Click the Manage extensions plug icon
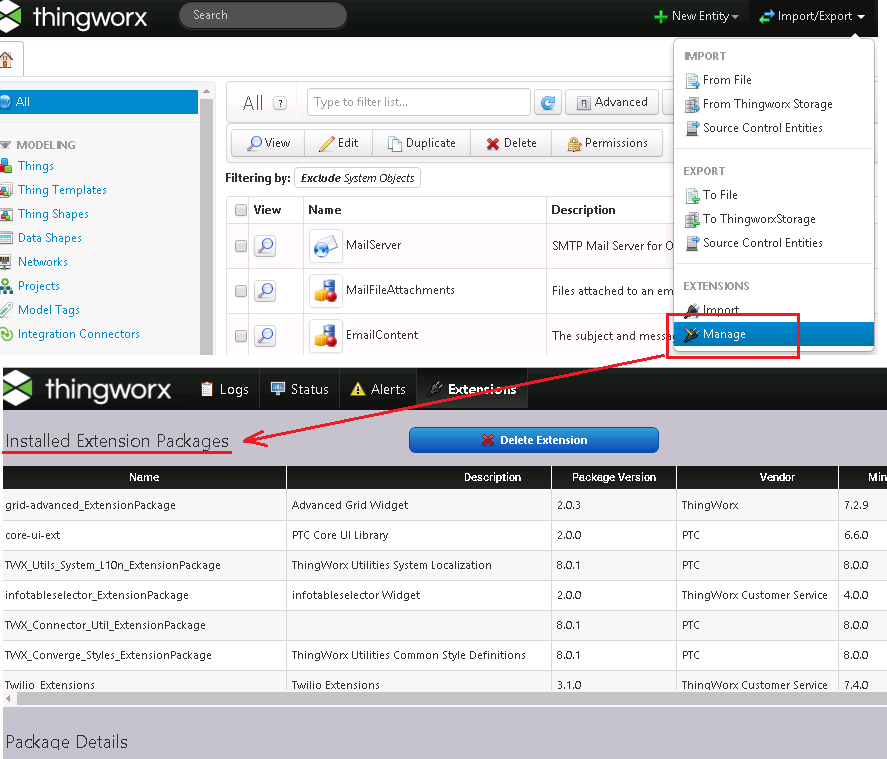The image size is (887, 759). pyautogui.click(x=691, y=334)
